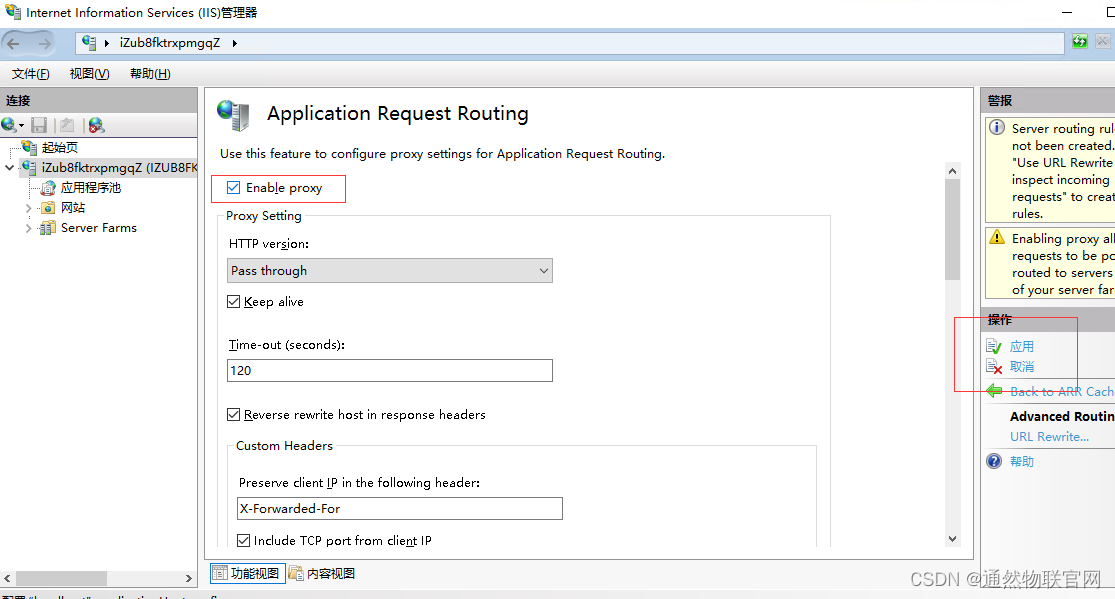Click the Connections pane scroll left arrow

(7, 578)
